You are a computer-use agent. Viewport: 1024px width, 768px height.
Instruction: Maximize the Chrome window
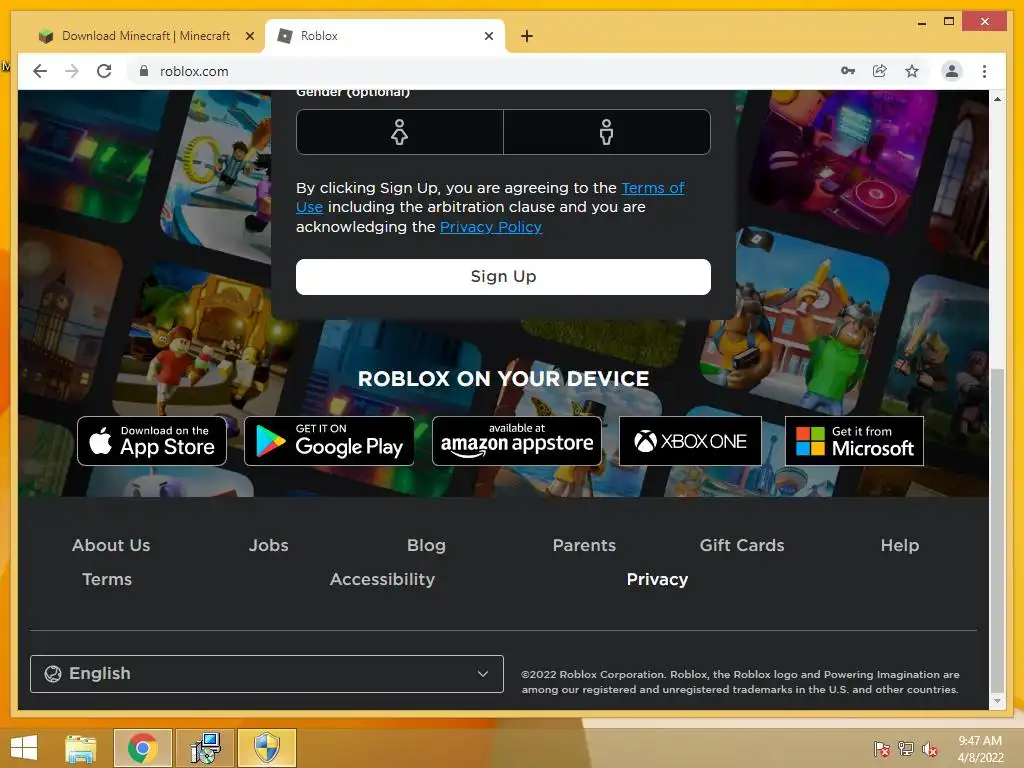[x=949, y=22]
